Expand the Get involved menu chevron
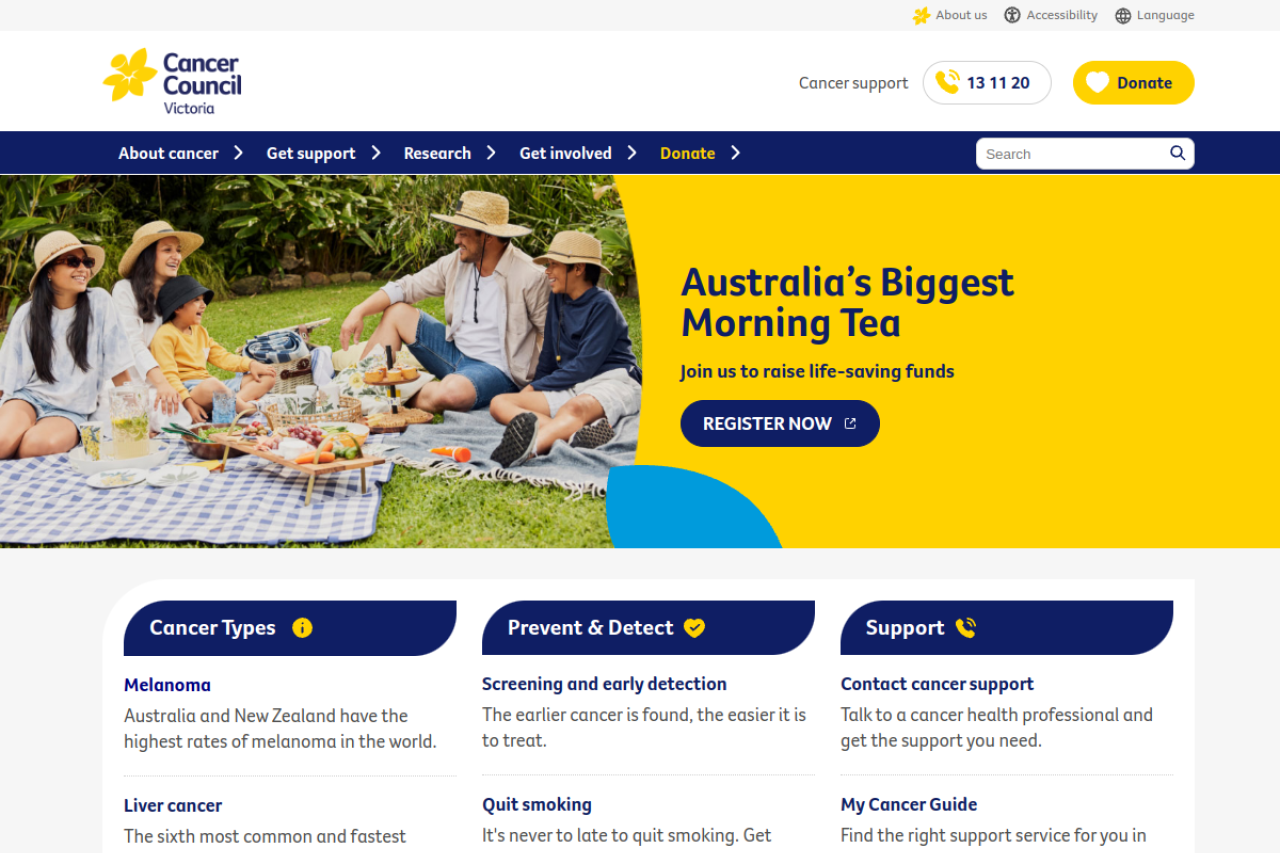The width and height of the screenshot is (1280, 853). pyautogui.click(x=632, y=153)
